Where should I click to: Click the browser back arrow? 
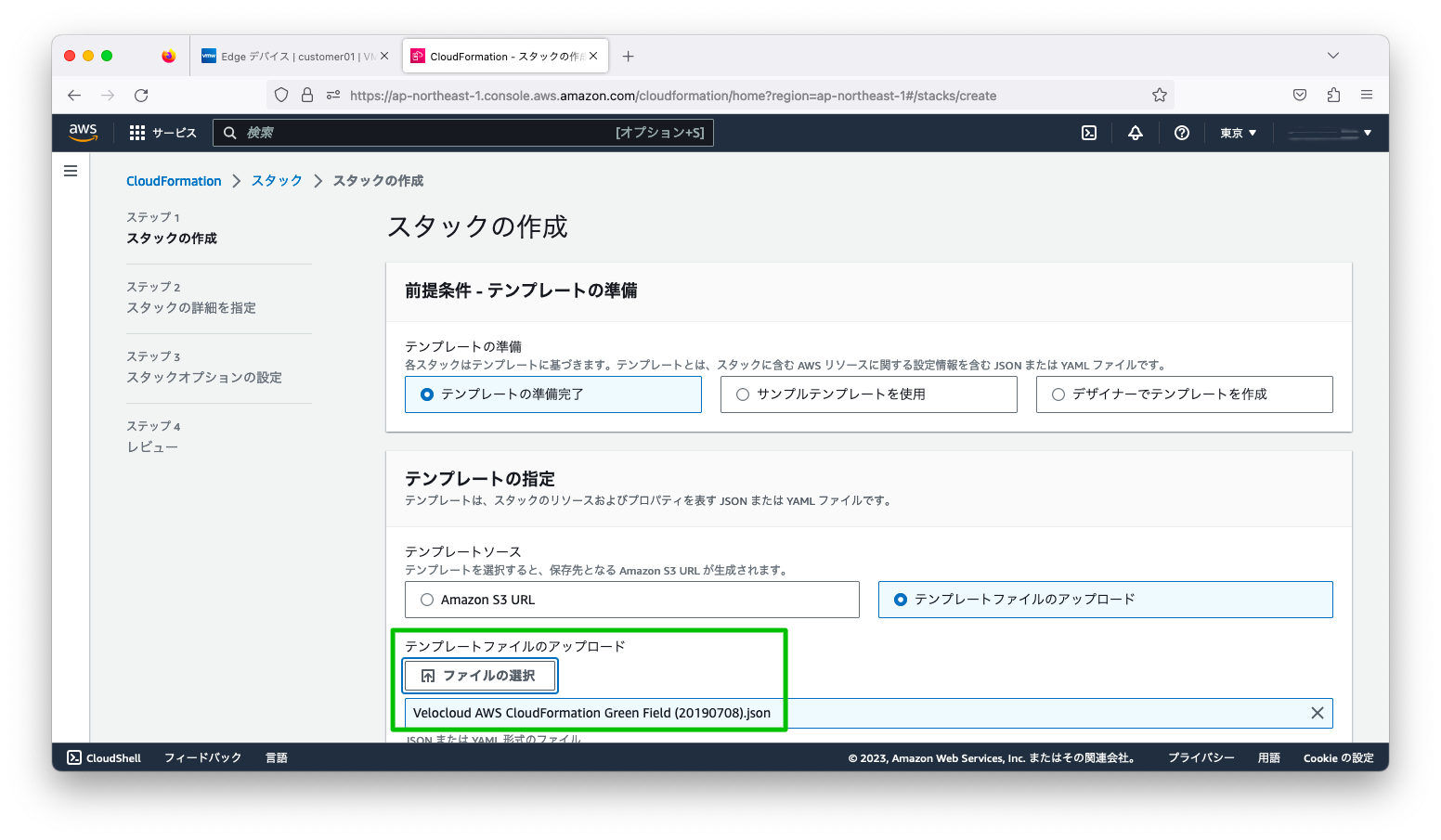click(74, 95)
